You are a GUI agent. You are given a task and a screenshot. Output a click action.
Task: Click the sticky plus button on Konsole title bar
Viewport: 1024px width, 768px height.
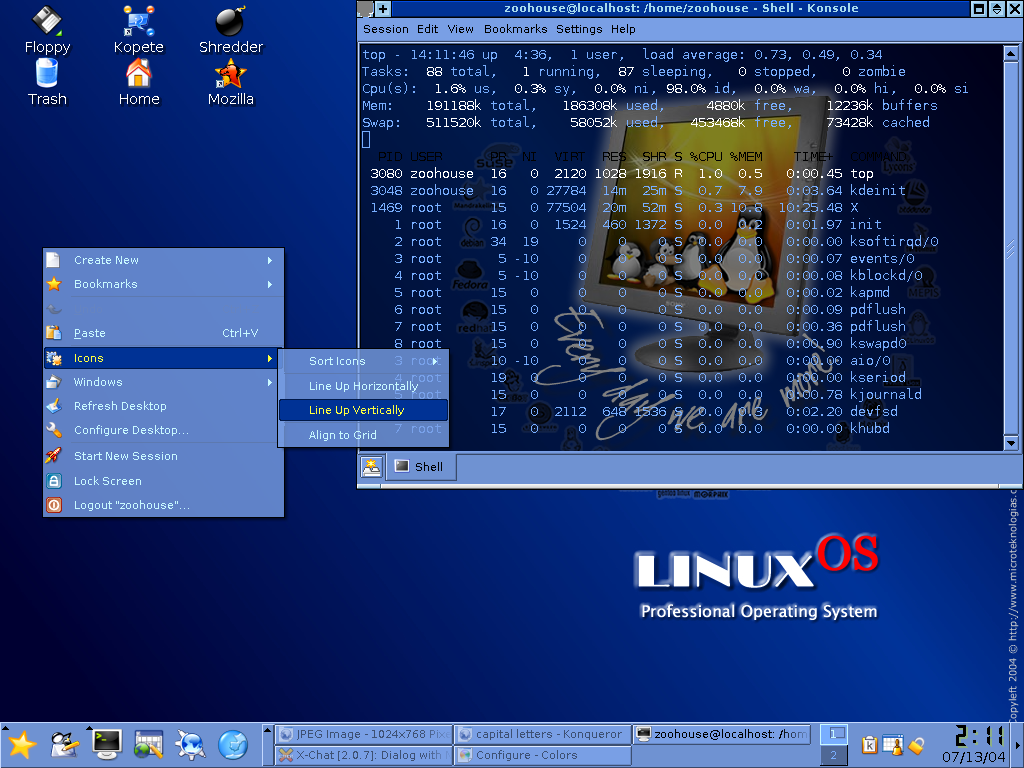click(x=383, y=8)
